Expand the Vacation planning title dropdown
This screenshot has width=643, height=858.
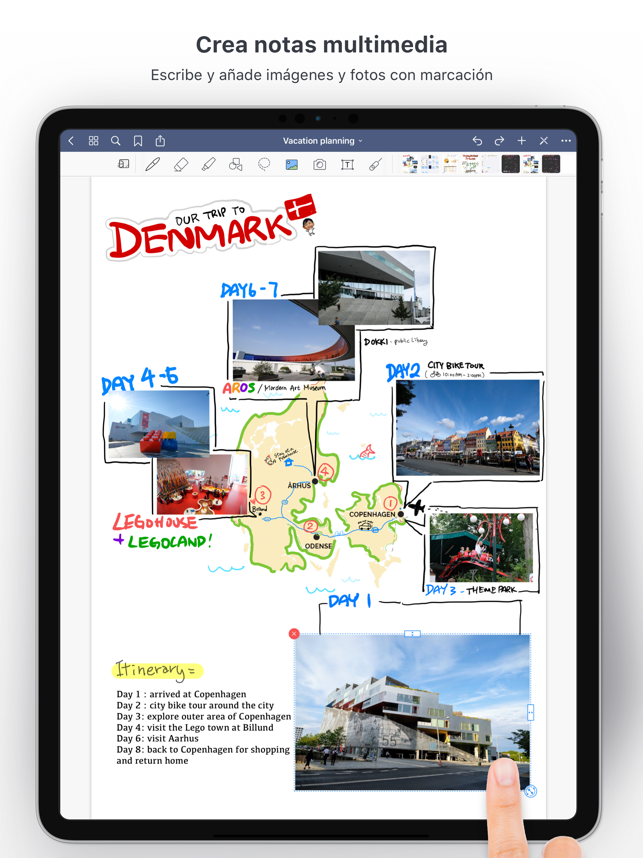322,141
